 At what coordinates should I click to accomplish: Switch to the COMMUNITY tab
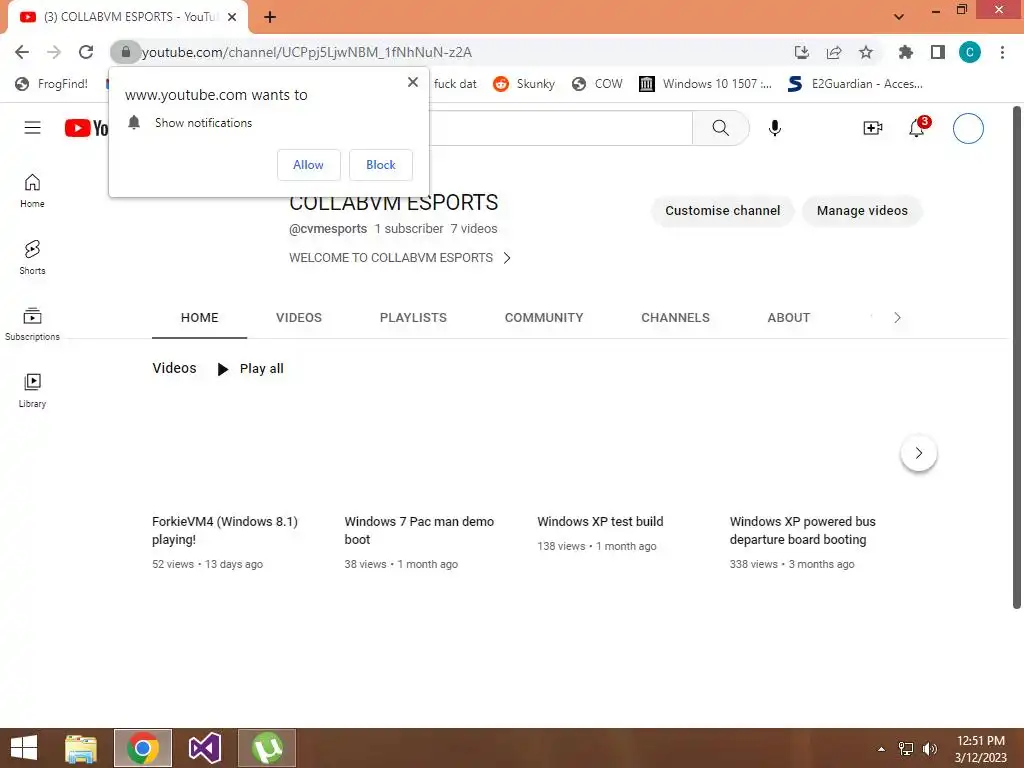pyautogui.click(x=544, y=318)
